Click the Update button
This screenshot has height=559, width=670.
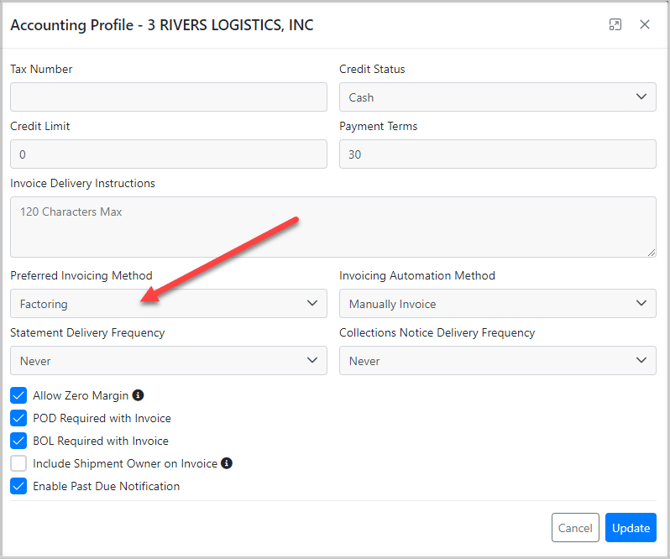pyautogui.click(x=630, y=528)
